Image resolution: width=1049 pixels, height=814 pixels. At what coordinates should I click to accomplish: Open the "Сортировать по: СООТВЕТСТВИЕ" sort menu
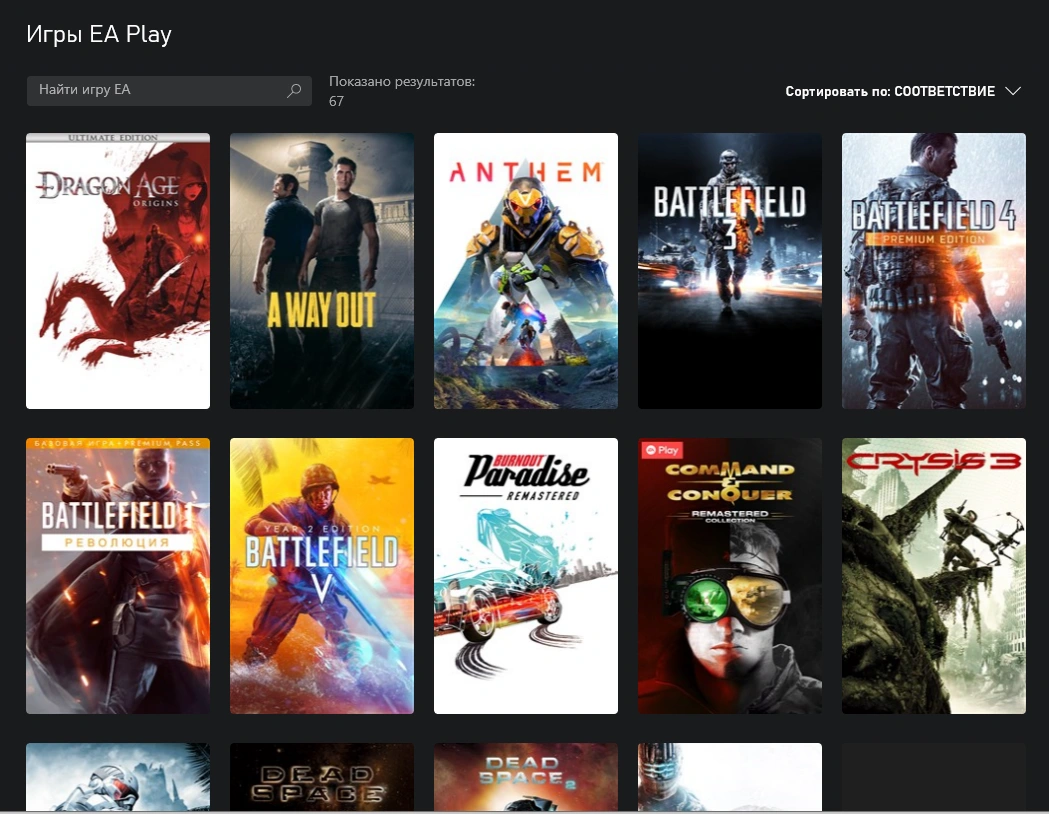(890, 92)
